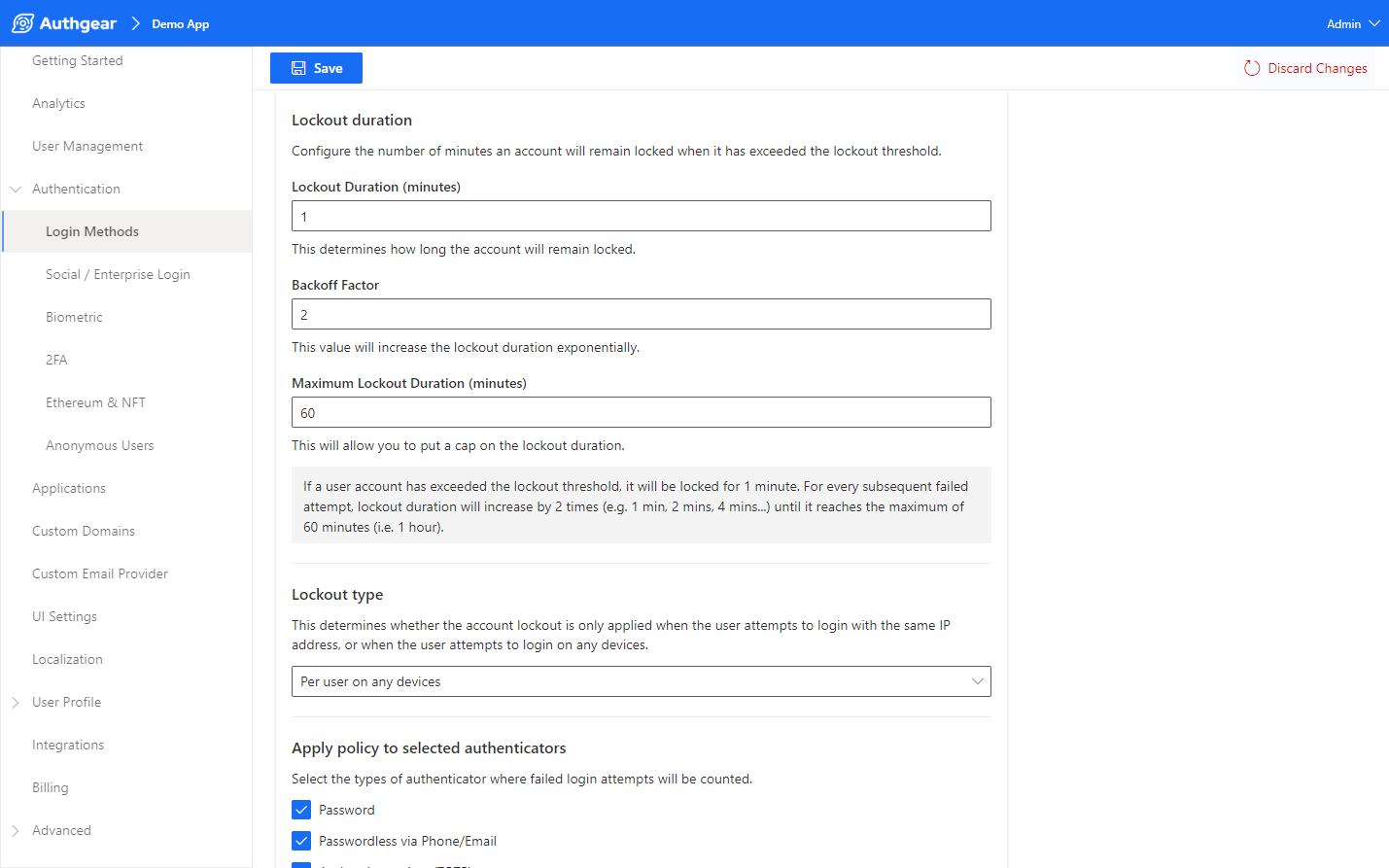The width and height of the screenshot is (1389, 868).
Task: Select 2FA in the sidebar
Action: point(56,360)
